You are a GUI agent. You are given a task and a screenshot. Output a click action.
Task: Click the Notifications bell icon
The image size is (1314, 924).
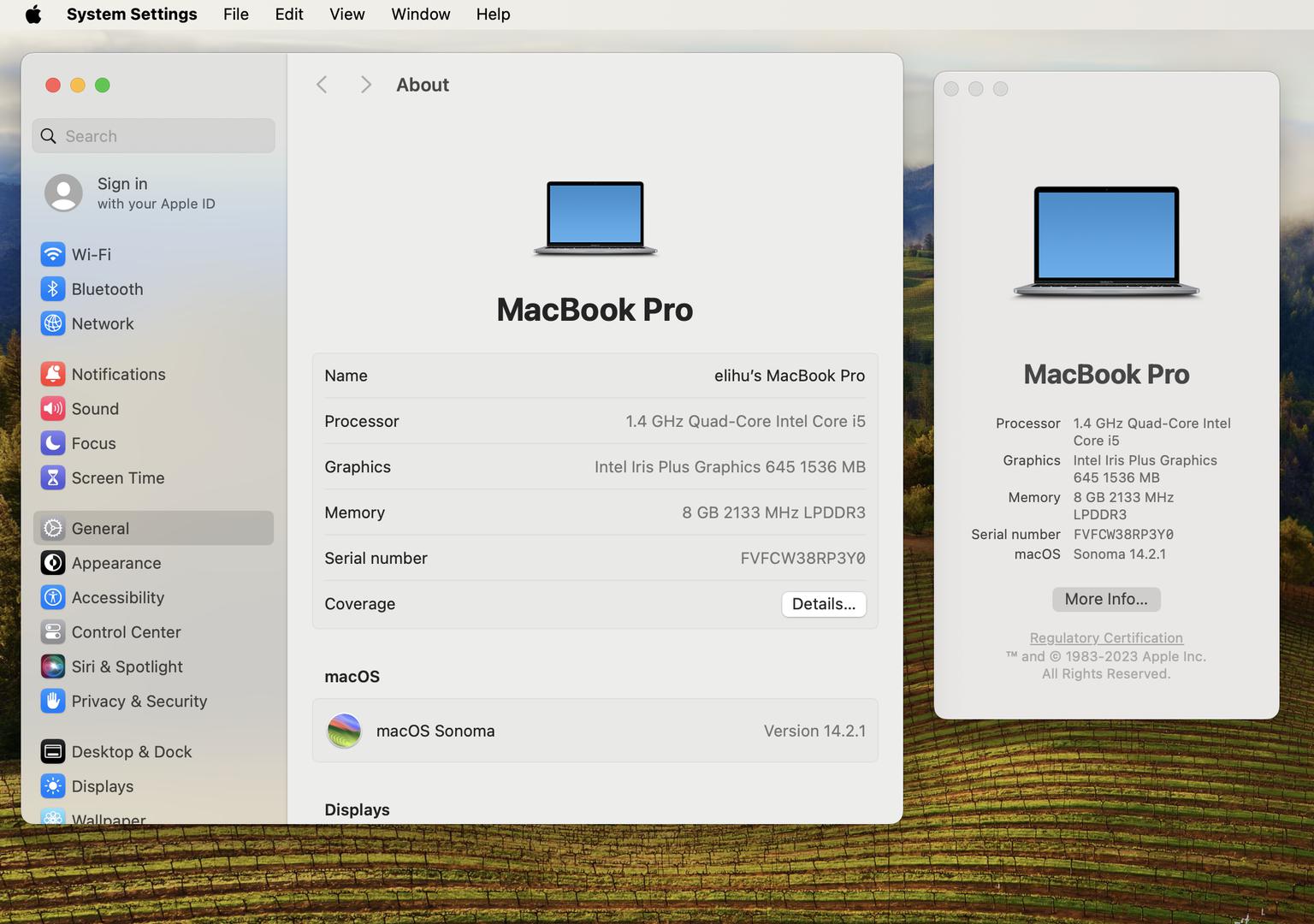pos(52,374)
